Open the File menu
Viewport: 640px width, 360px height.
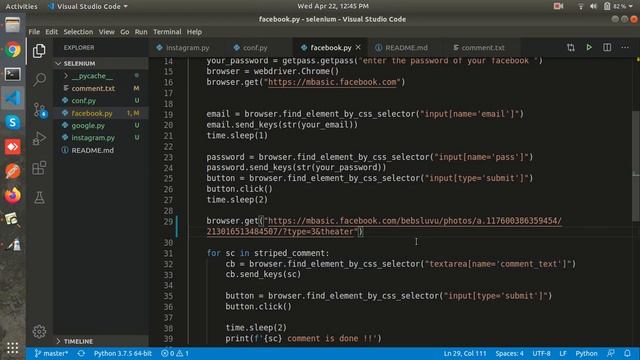tap(34, 32)
